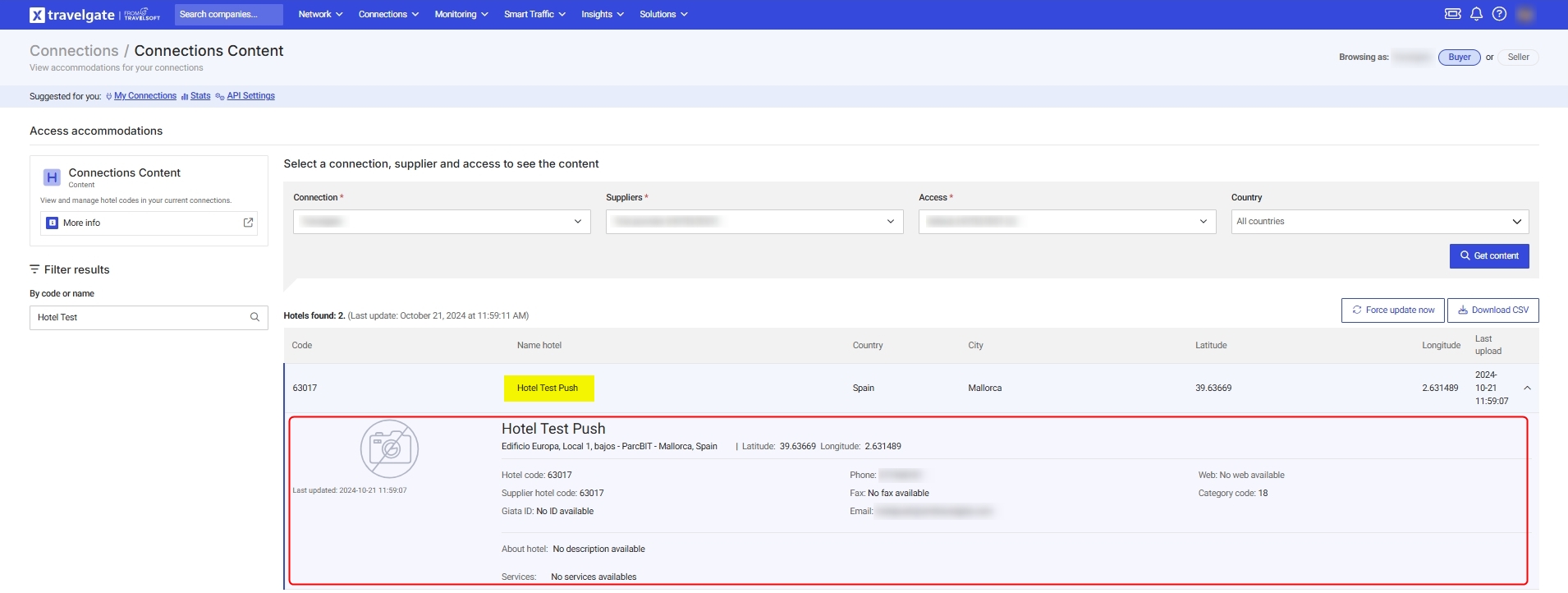Open the notifications bell
Screen dimensions: 1568x593
[1476, 14]
